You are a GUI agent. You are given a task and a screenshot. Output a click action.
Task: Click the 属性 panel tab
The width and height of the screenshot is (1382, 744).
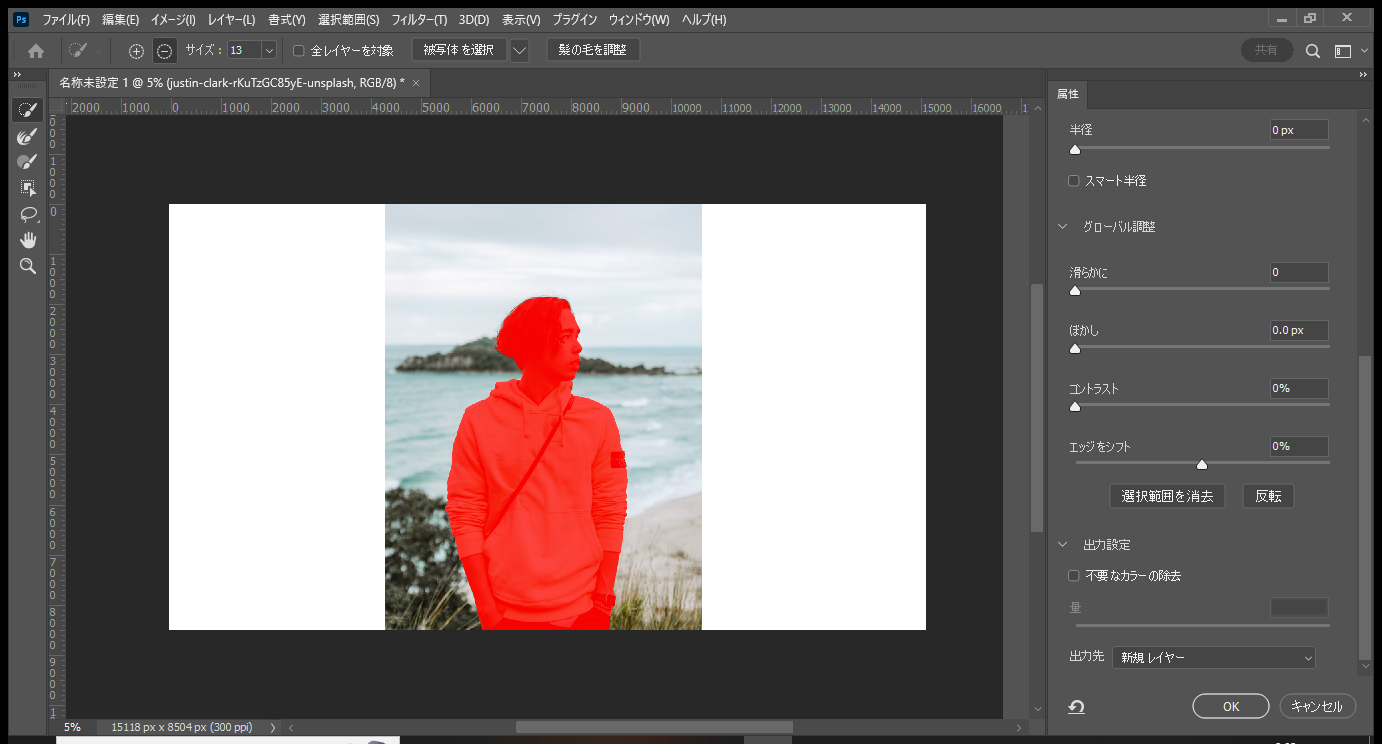[1066, 93]
